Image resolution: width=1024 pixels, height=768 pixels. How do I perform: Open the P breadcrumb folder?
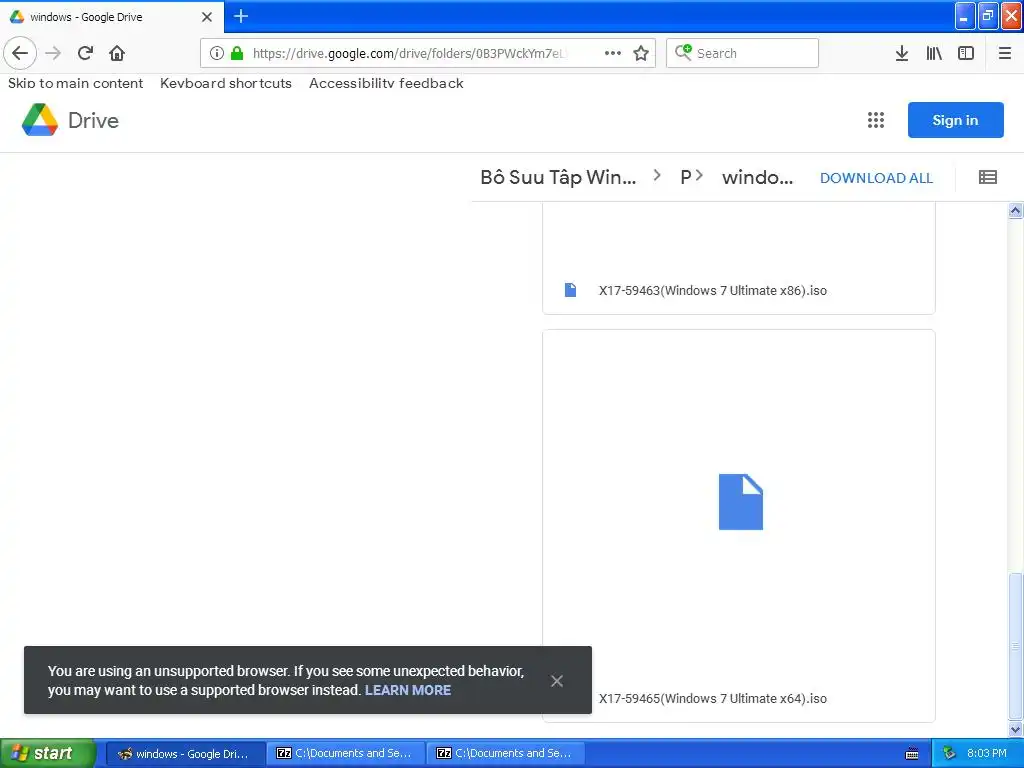(686, 177)
